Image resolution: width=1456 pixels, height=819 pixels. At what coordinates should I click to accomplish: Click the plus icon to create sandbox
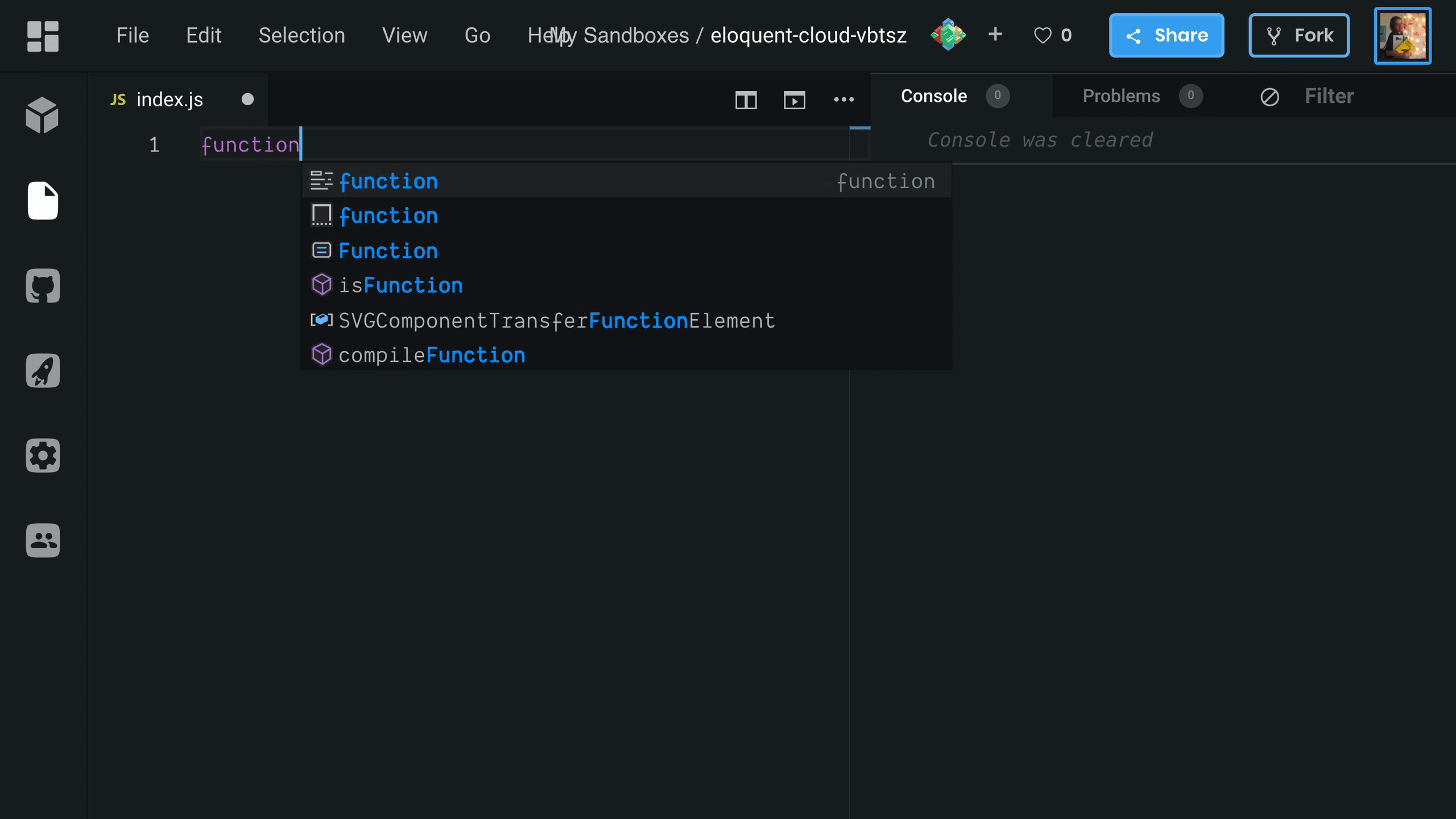(x=995, y=34)
